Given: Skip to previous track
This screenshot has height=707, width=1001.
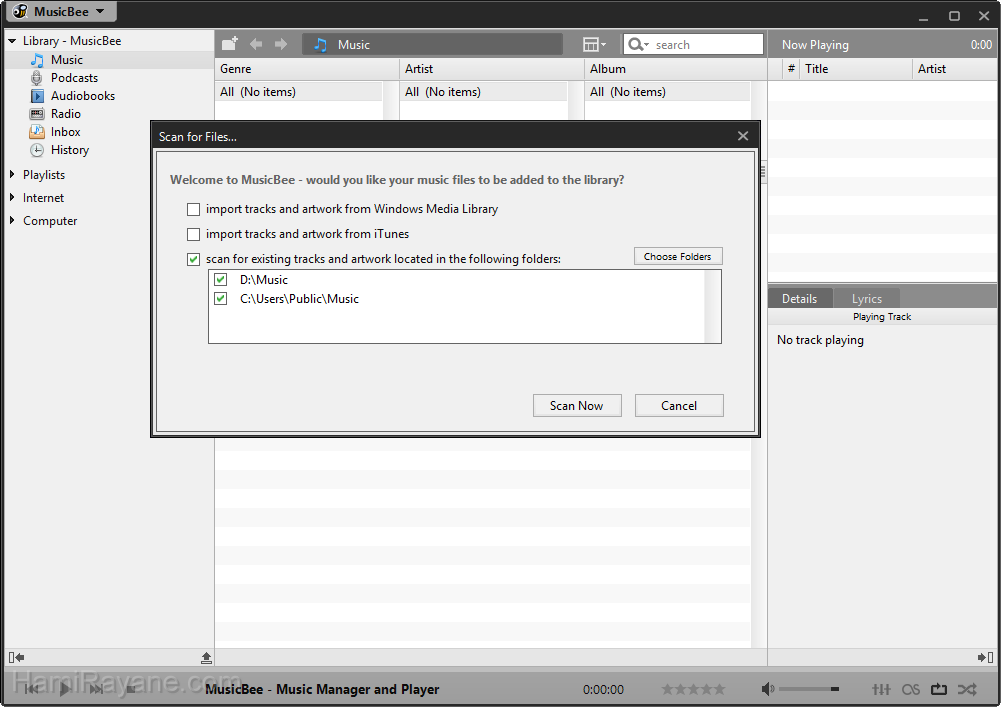Looking at the screenshot, I should (x=31, y=689).
